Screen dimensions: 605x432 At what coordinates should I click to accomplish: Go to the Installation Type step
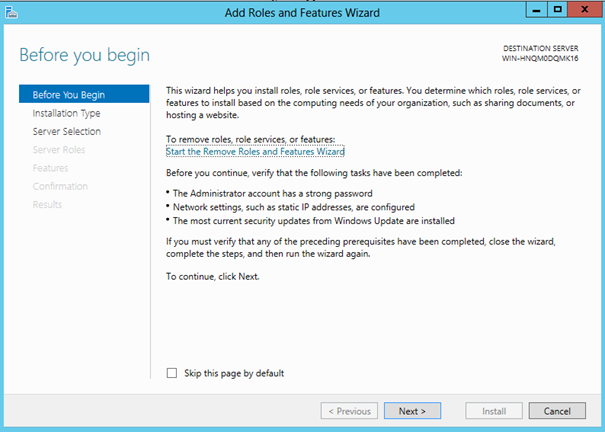point(66,113)
